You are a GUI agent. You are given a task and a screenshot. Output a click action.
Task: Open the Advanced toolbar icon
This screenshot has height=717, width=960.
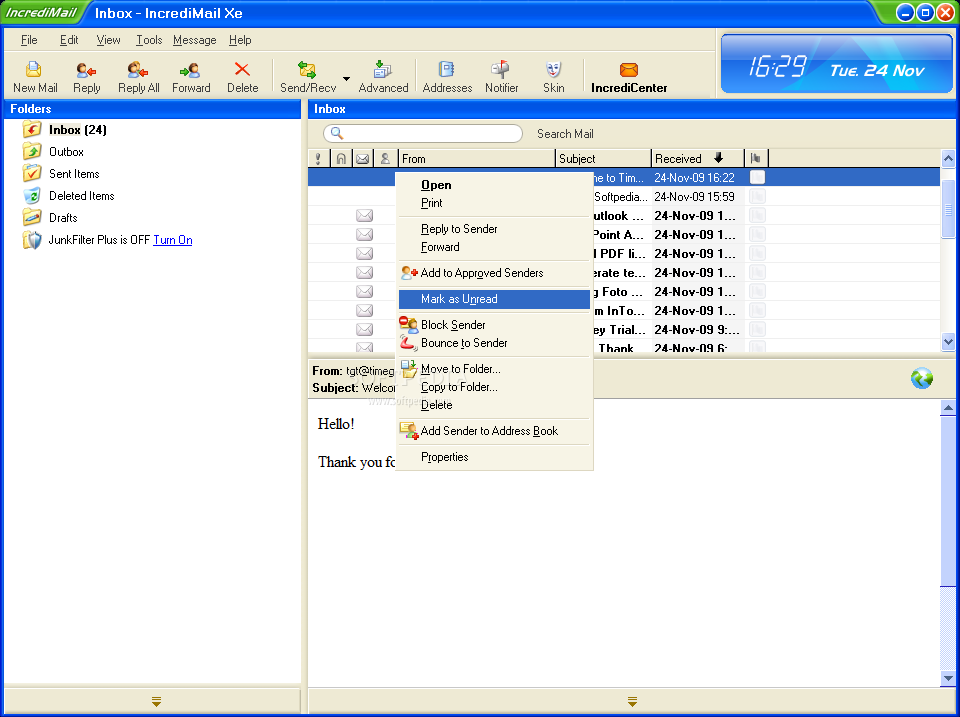[x=383, y=70]
